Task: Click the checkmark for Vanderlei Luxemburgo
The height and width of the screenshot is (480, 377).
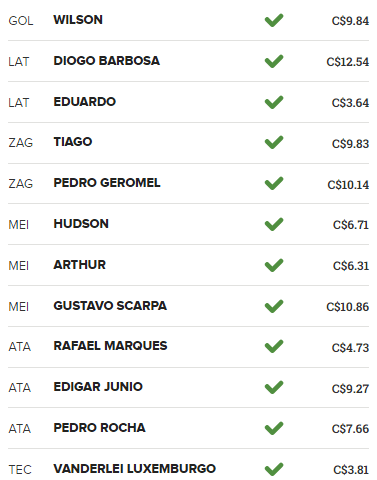Action: pos(274,469)
